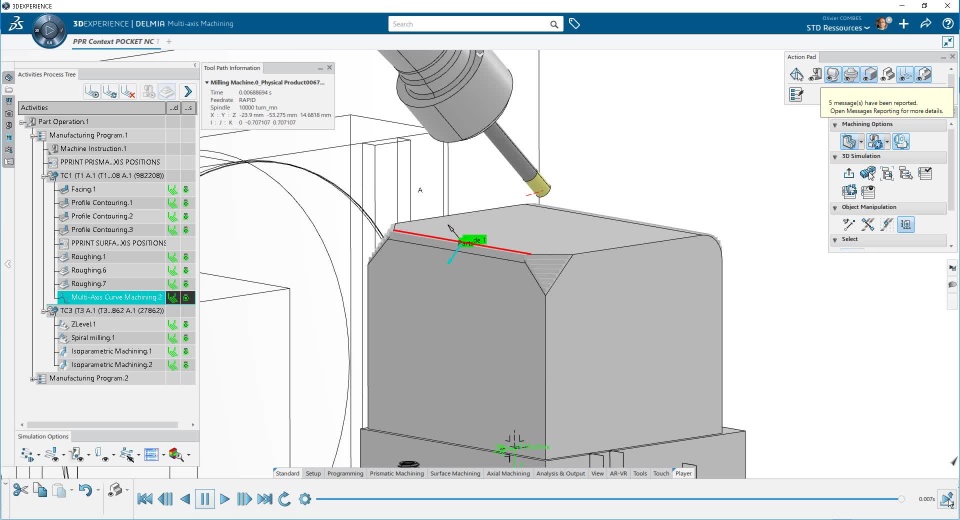
Task: Click the color analysis magnifier icon in Simulation Options
Action: (176, 454)
